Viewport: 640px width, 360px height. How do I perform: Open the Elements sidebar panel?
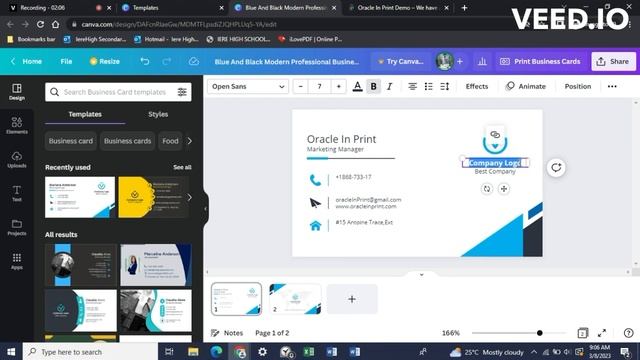17,125
